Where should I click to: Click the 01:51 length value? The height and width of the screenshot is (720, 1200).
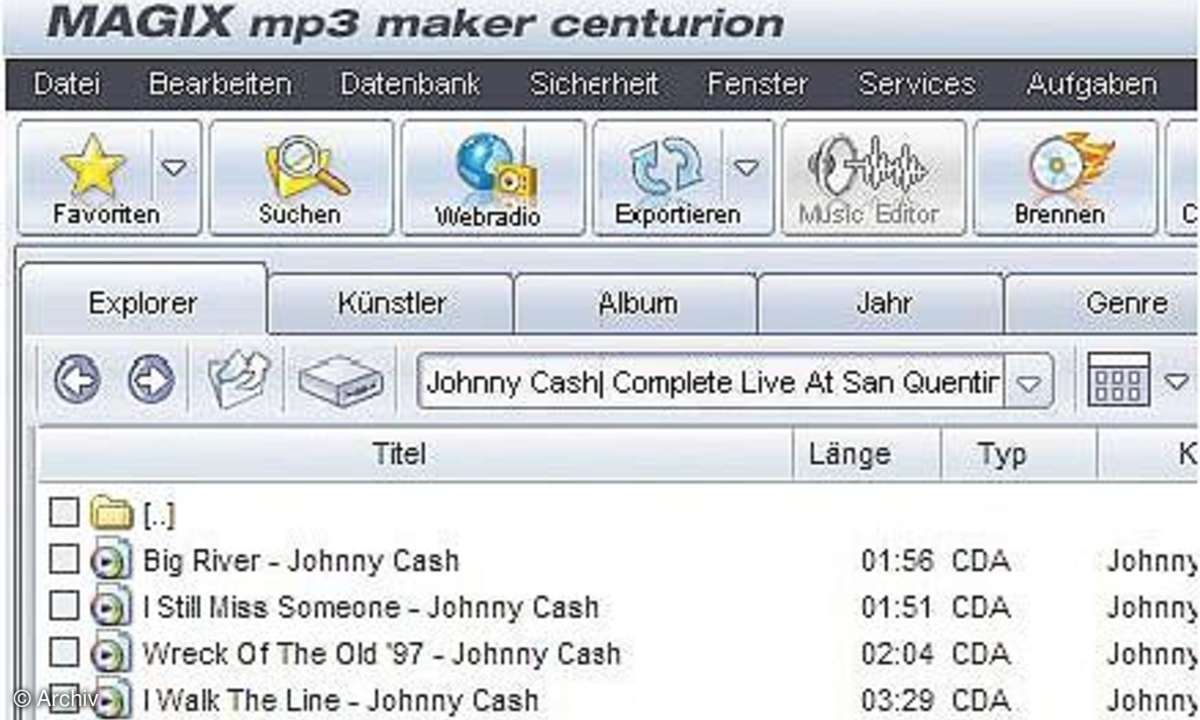tap(897, 607)
